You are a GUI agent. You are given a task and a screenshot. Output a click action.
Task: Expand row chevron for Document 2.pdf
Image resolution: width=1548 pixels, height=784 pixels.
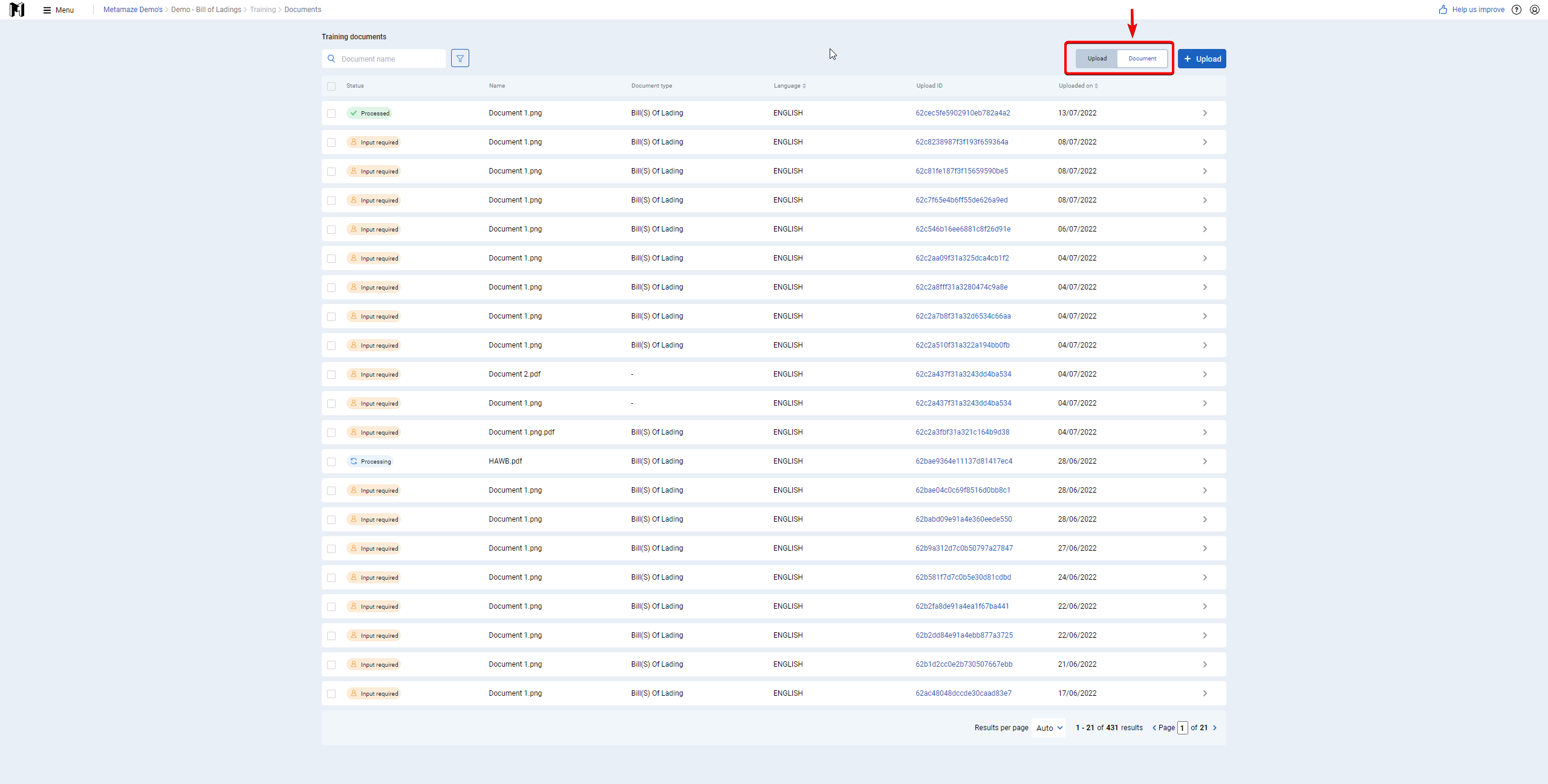[1205, 374]
